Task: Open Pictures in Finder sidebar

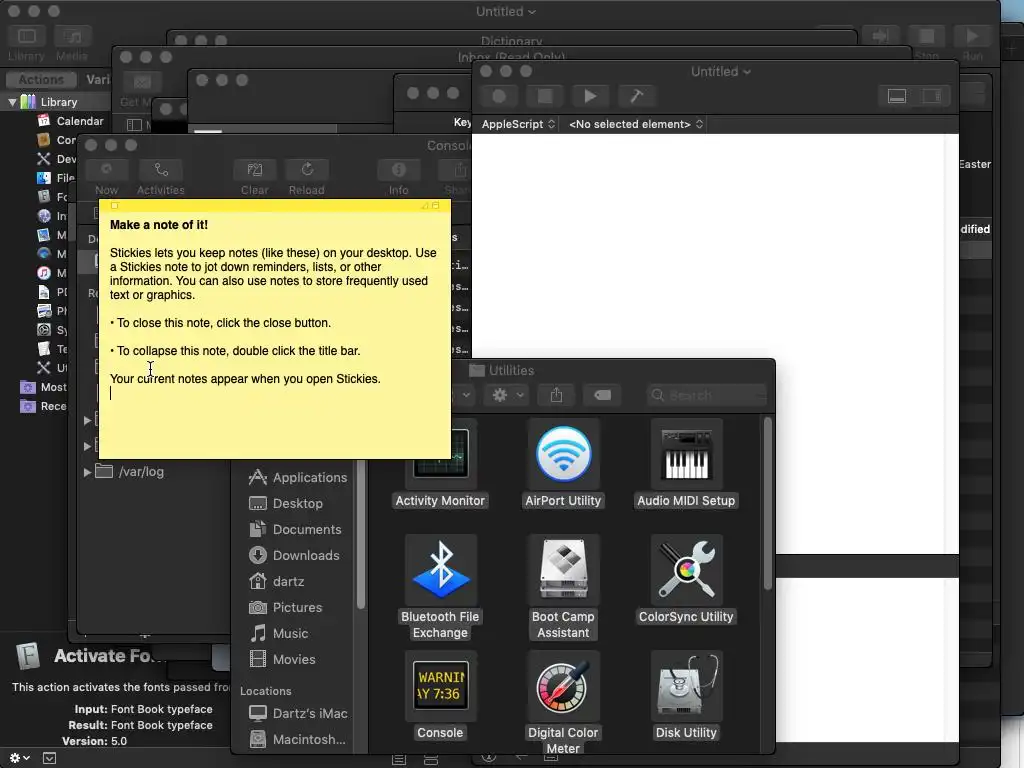Action: coord(286,607)
